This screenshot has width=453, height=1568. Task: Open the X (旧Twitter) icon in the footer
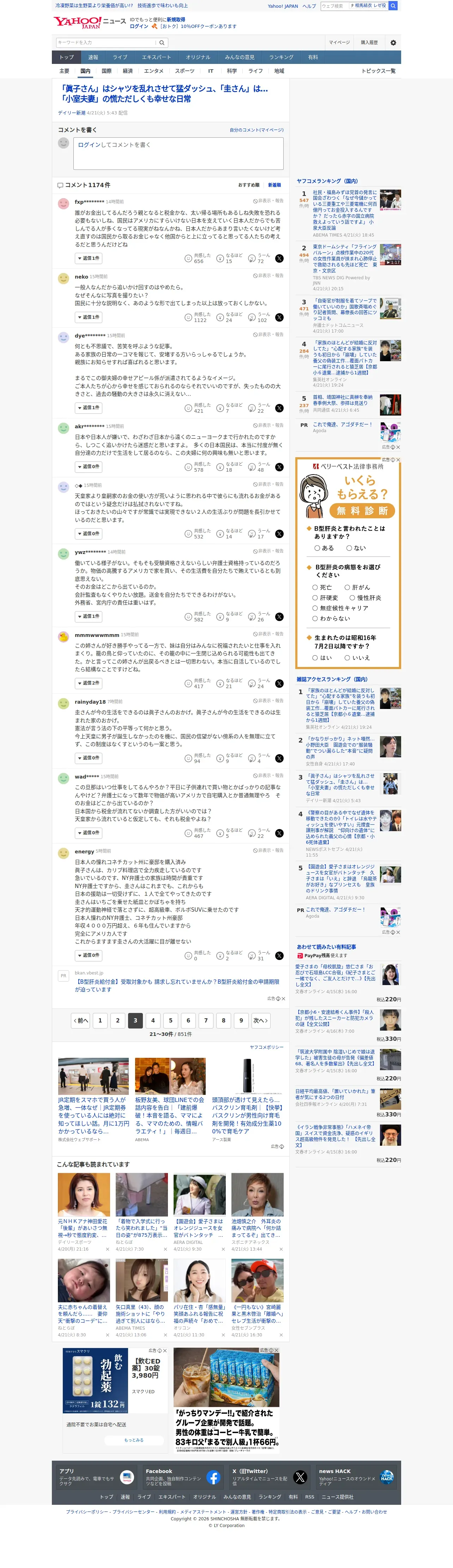300,1478
